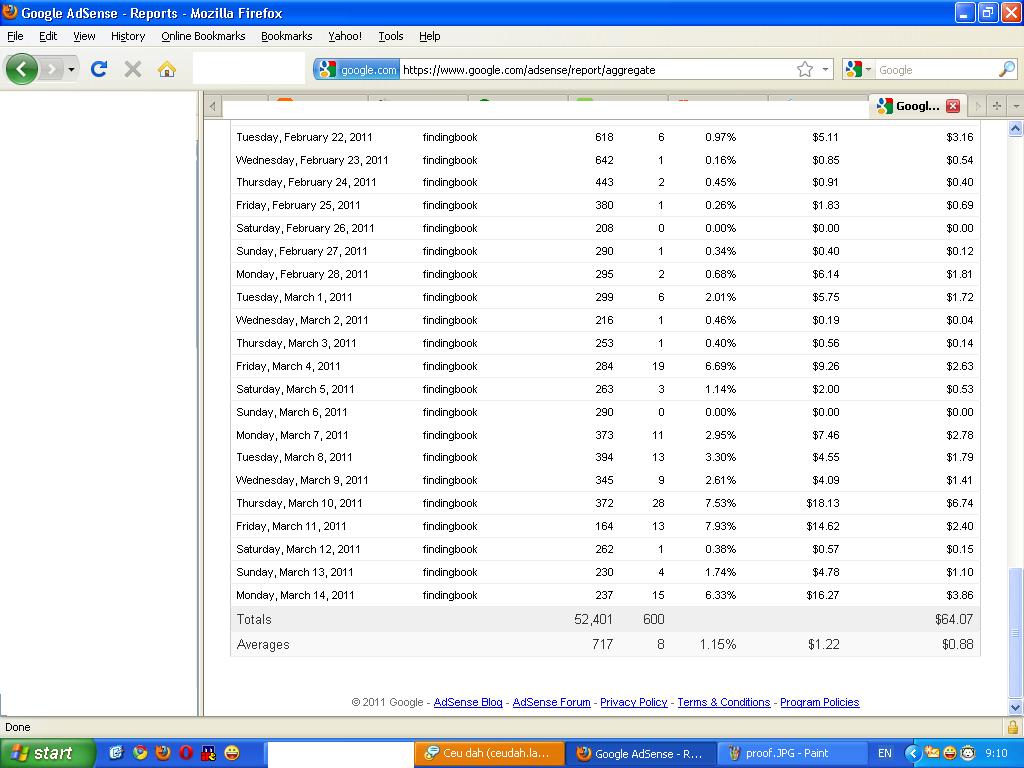Open the AdSense Forum link

tap(551, 702)
